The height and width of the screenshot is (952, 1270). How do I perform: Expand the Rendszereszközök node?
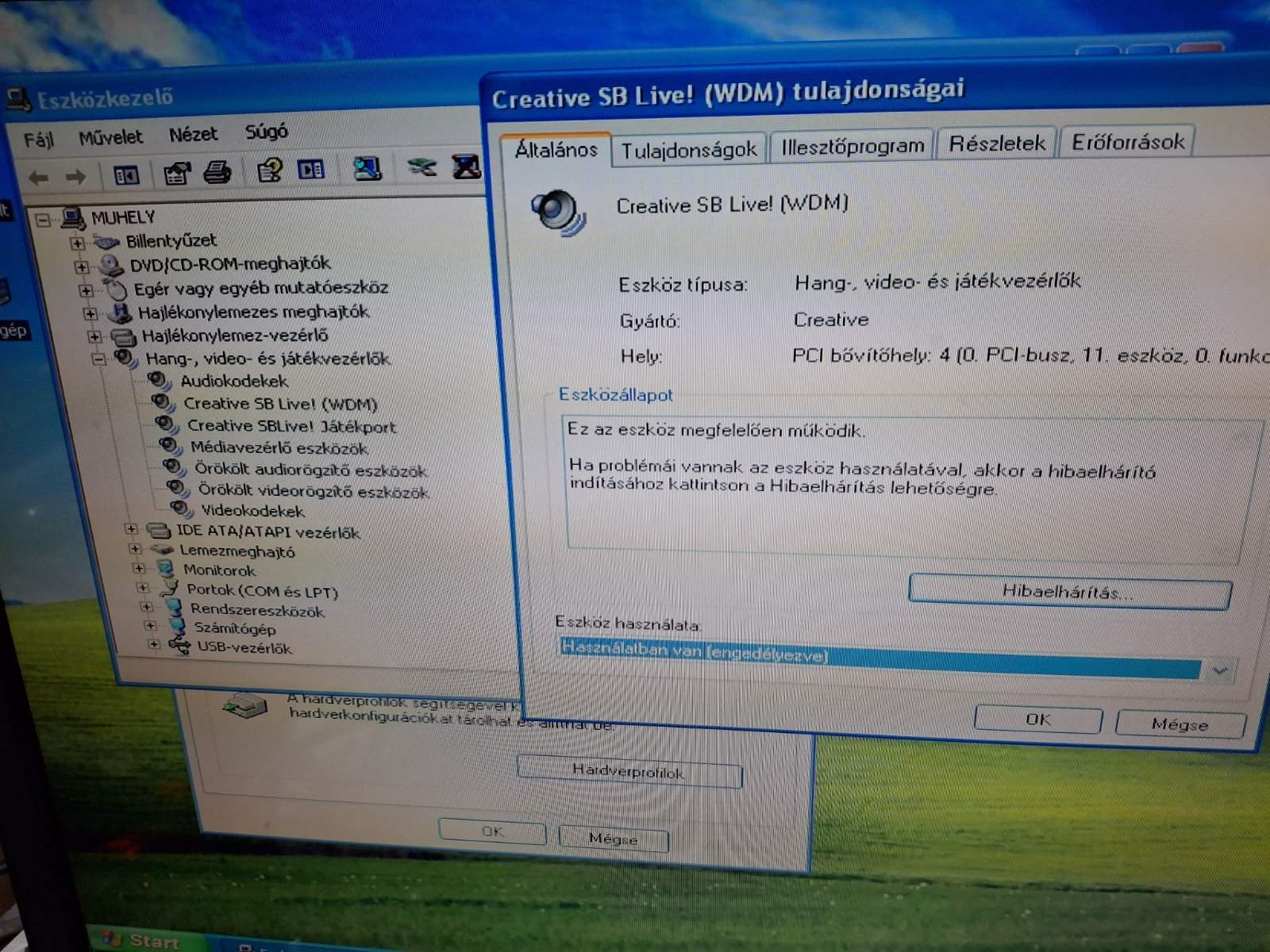coord(146,607)
